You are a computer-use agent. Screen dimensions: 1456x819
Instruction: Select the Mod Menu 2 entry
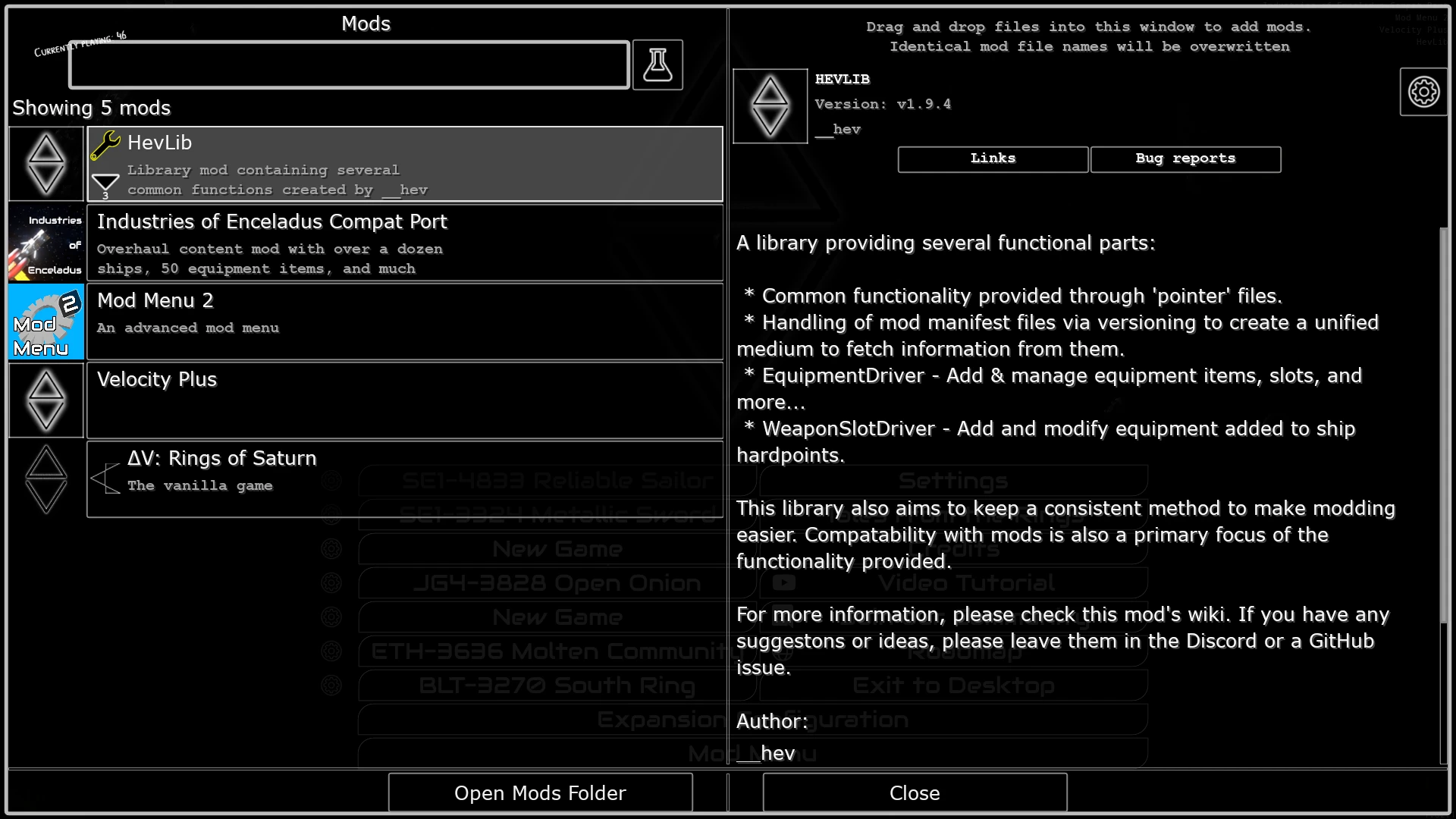(x=405, y=322)
